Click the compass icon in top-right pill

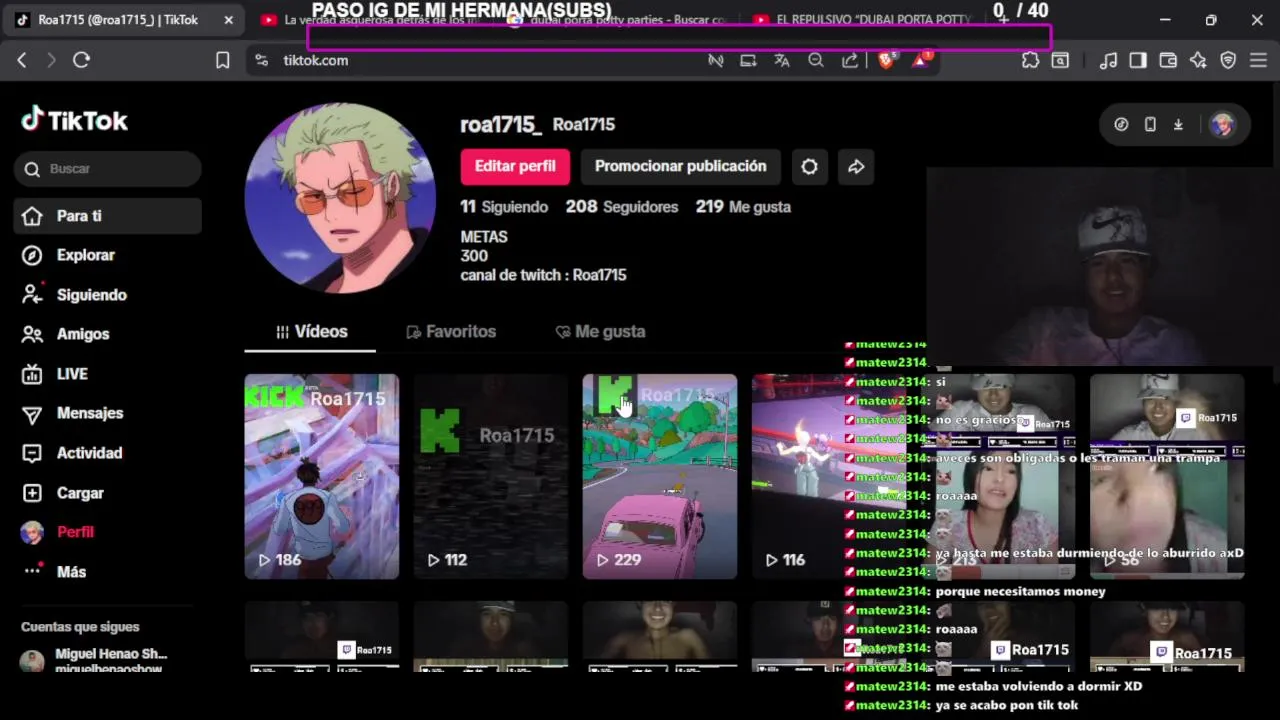(x=1121, y=124)
